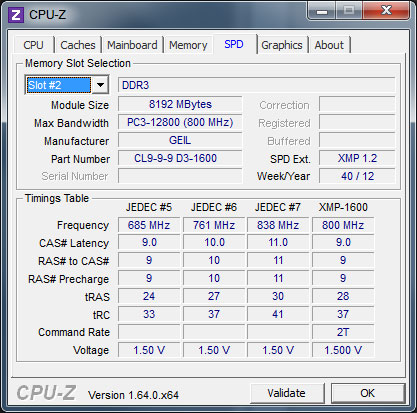This screenshot has height=413, width=417.
Task: Click the tRC value 41
Action: pyautogui.click(x=278, y=314)
